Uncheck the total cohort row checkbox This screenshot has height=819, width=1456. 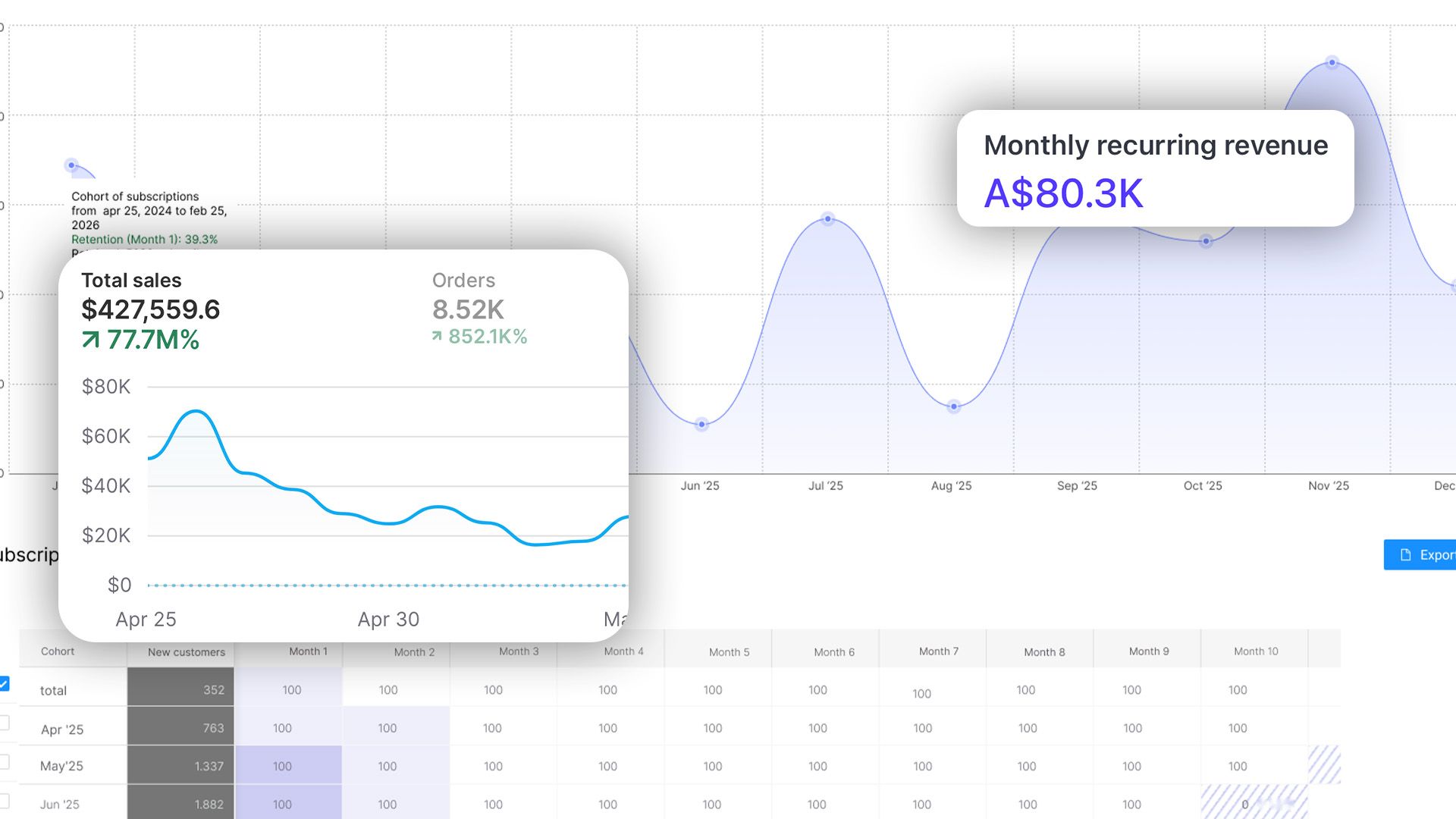[x=4, y=684]
